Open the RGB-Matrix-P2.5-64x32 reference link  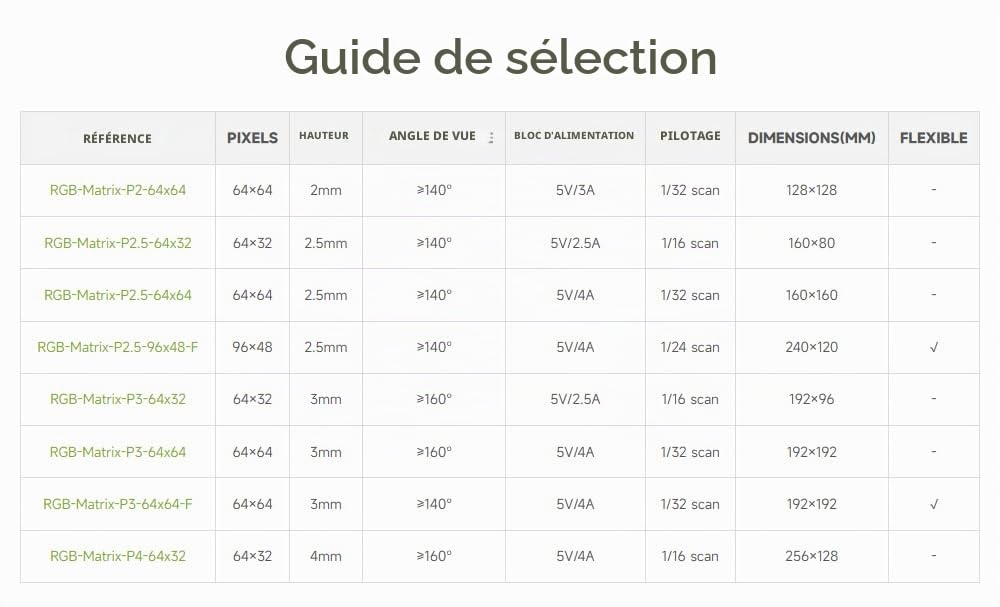pyautogui.click(x=118, y=243)
